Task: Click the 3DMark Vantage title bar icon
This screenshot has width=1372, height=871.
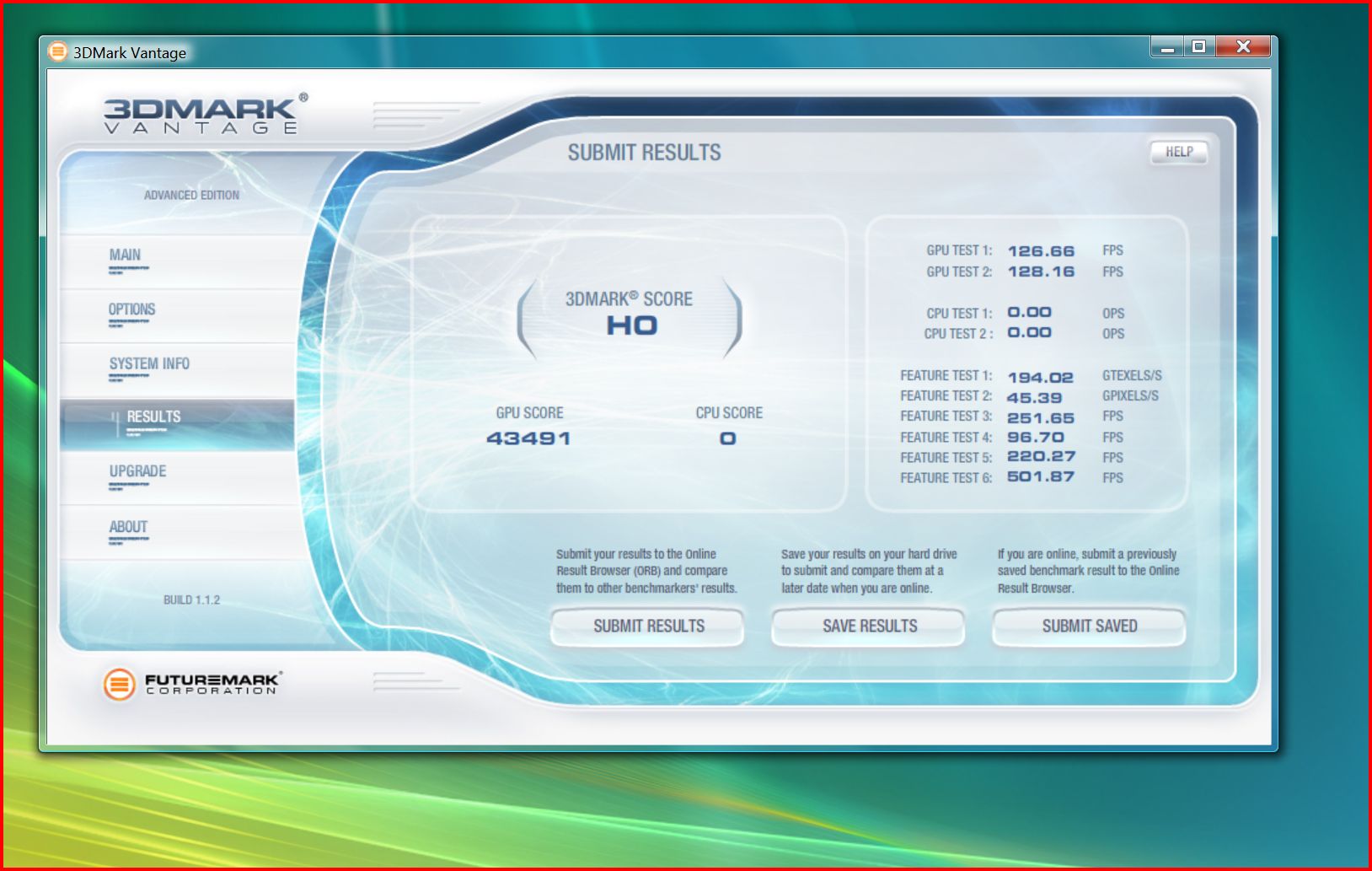Action: (x=57, y=52)
